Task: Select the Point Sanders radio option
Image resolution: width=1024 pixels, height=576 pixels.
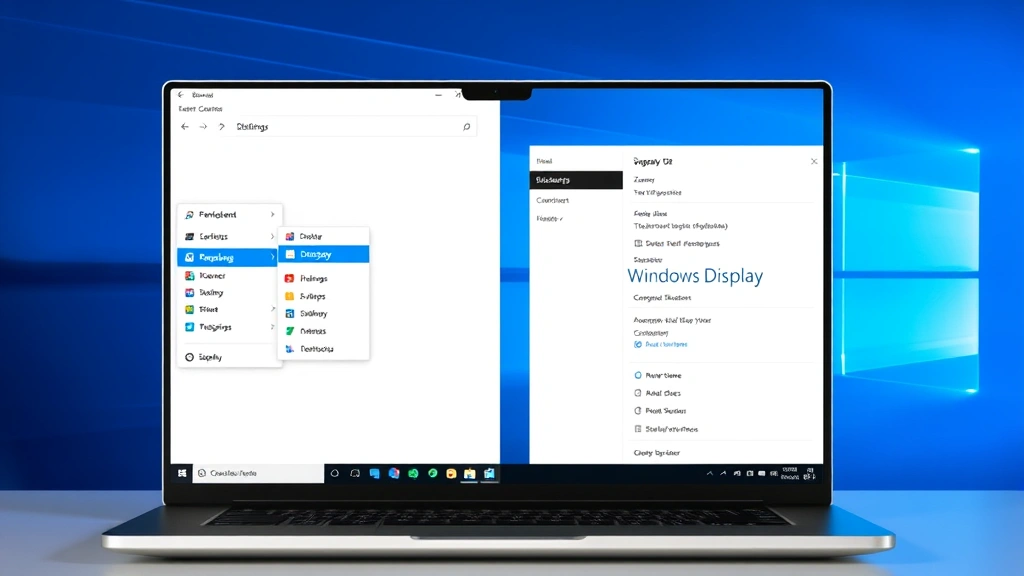Action: pos(637,411)
